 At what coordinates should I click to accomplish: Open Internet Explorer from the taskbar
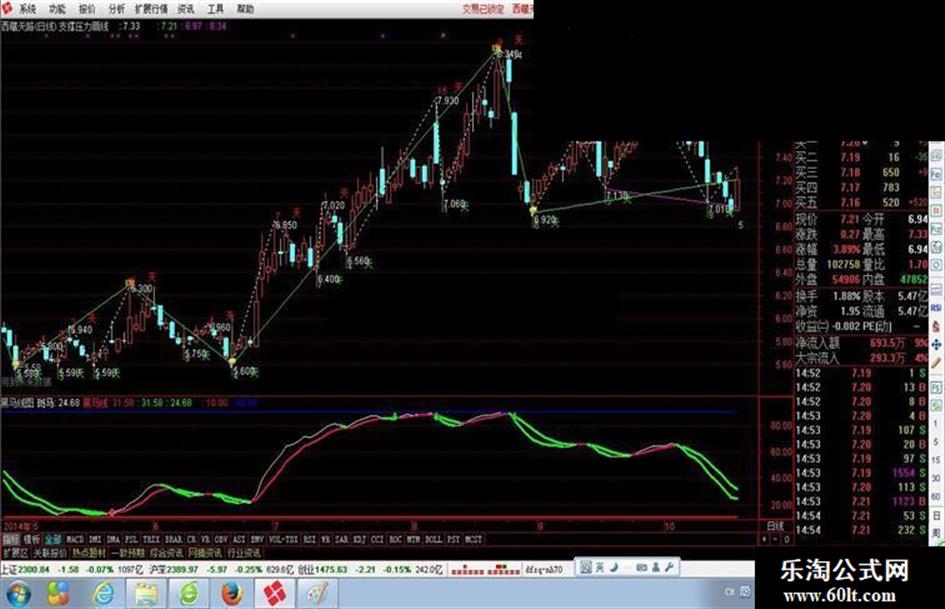coord(104,594)
